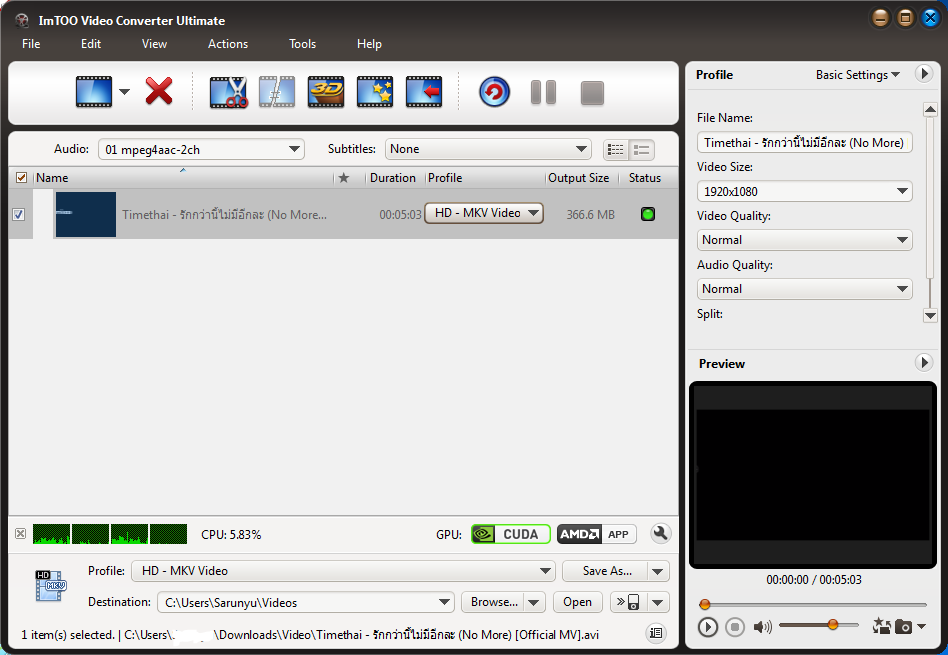This screenshot has width=948, height=655.
Task: Open the Edit menu
Action: pos(91,44)
